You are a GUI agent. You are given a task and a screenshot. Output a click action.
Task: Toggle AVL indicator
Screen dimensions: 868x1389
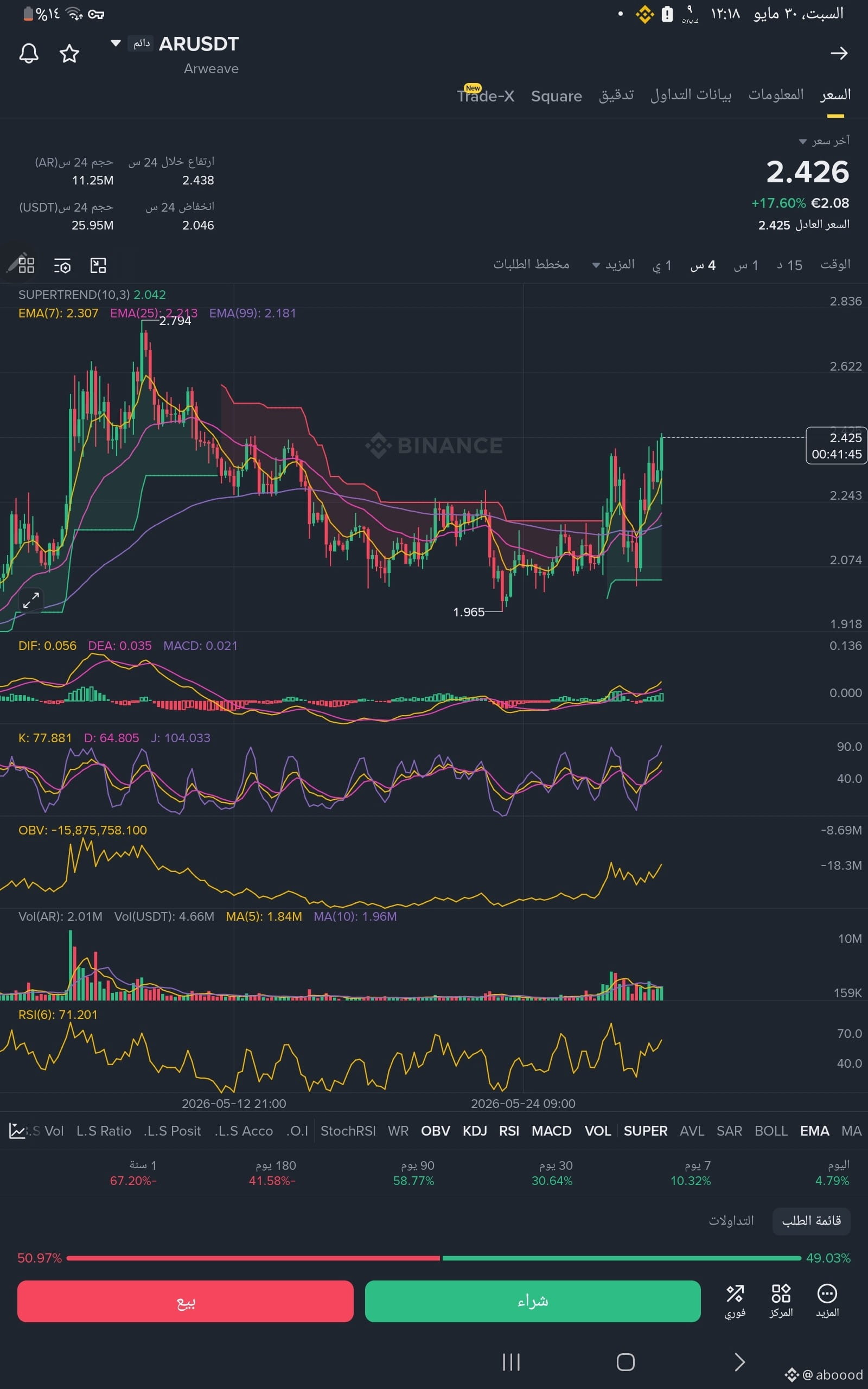click(x=692, y=1131)
